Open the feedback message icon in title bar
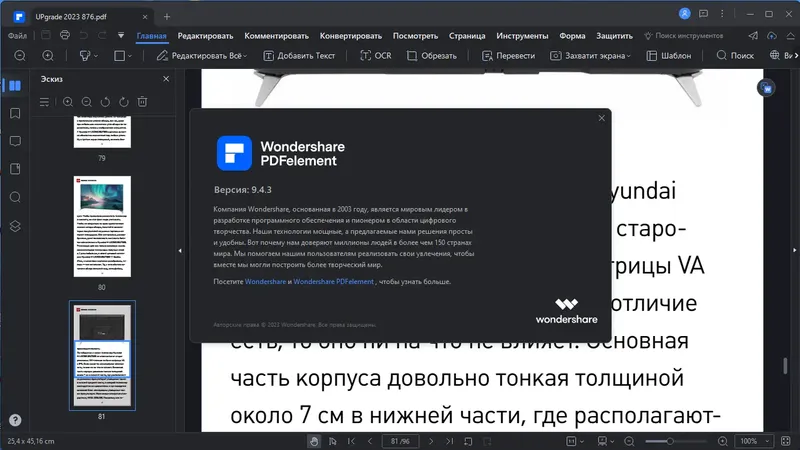800x450 pixels. coord(704,14)
